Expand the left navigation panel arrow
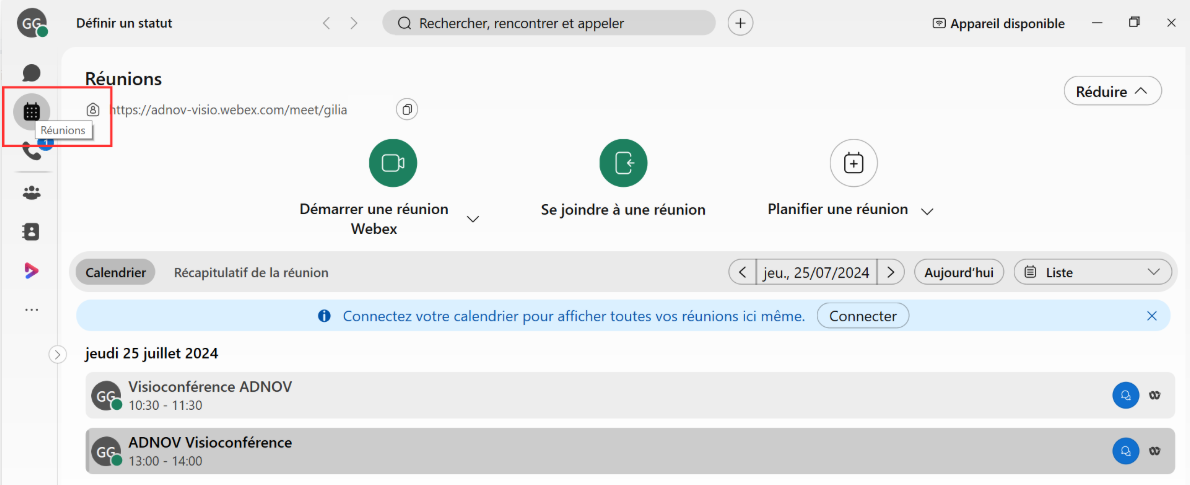 pyautogui.click(x=58, y=354)
